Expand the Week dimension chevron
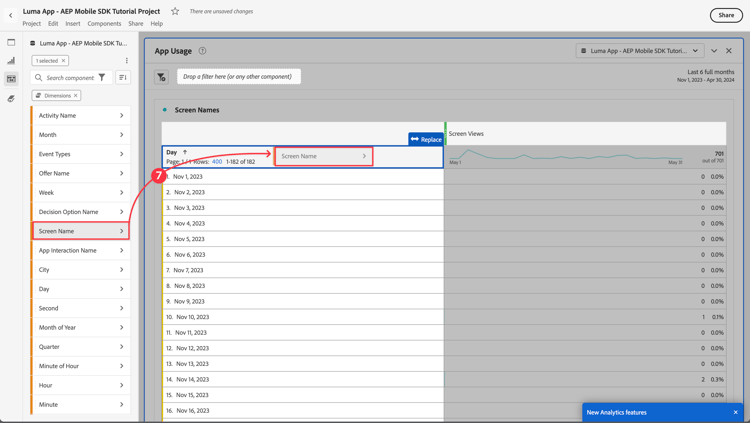750x423 pixels. click(x=121, y=193)
